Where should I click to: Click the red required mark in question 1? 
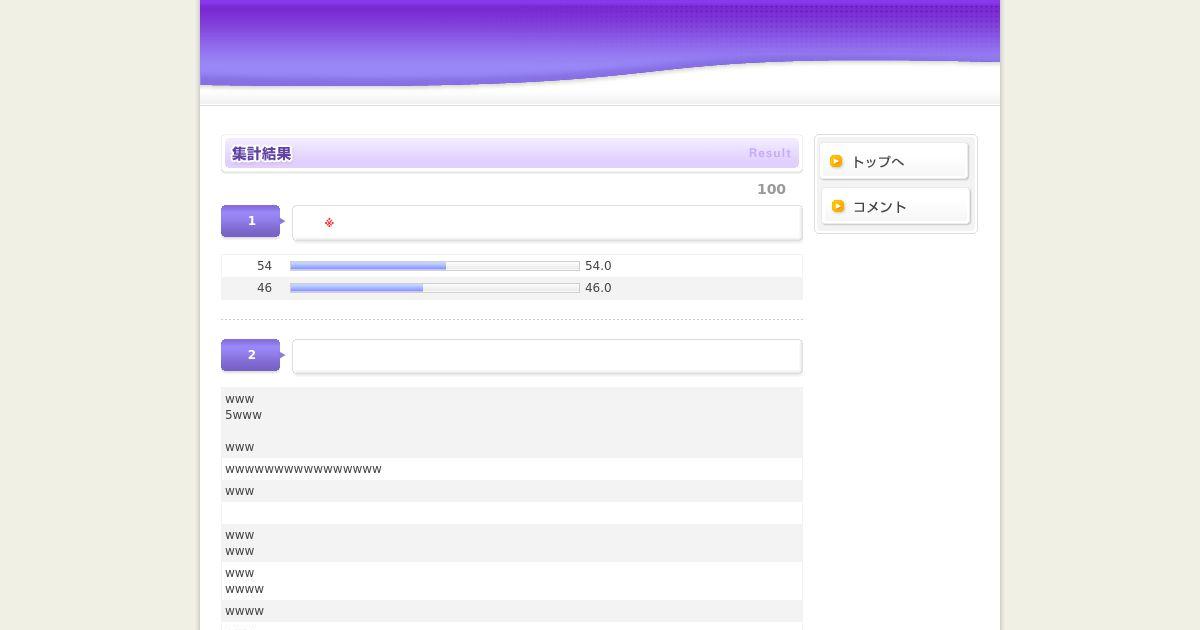click(x=329, y=223)
